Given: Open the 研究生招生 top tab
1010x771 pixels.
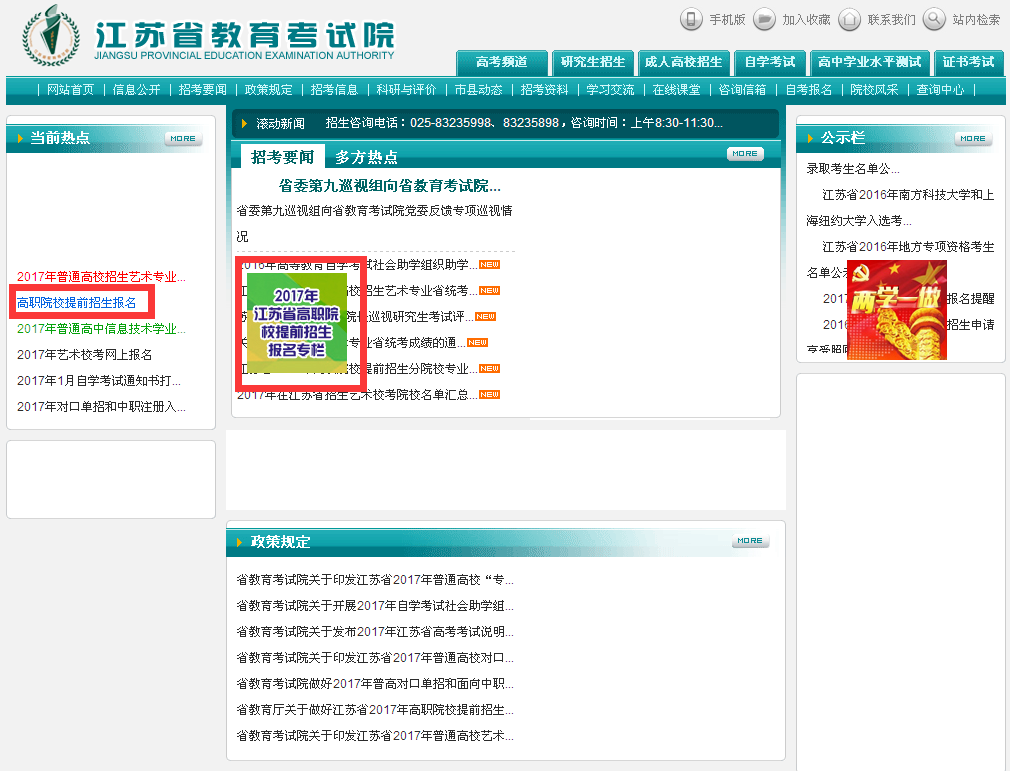Looking at the screenshot, I should click(x=592, y=62).
